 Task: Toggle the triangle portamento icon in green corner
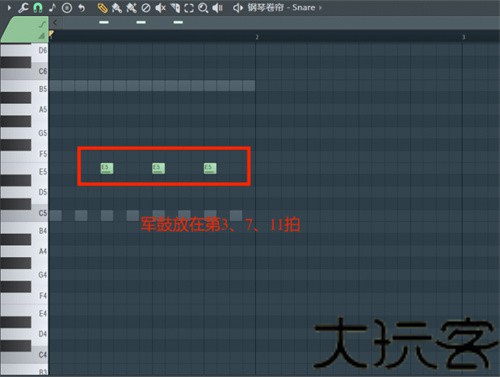tap(42, 35)
